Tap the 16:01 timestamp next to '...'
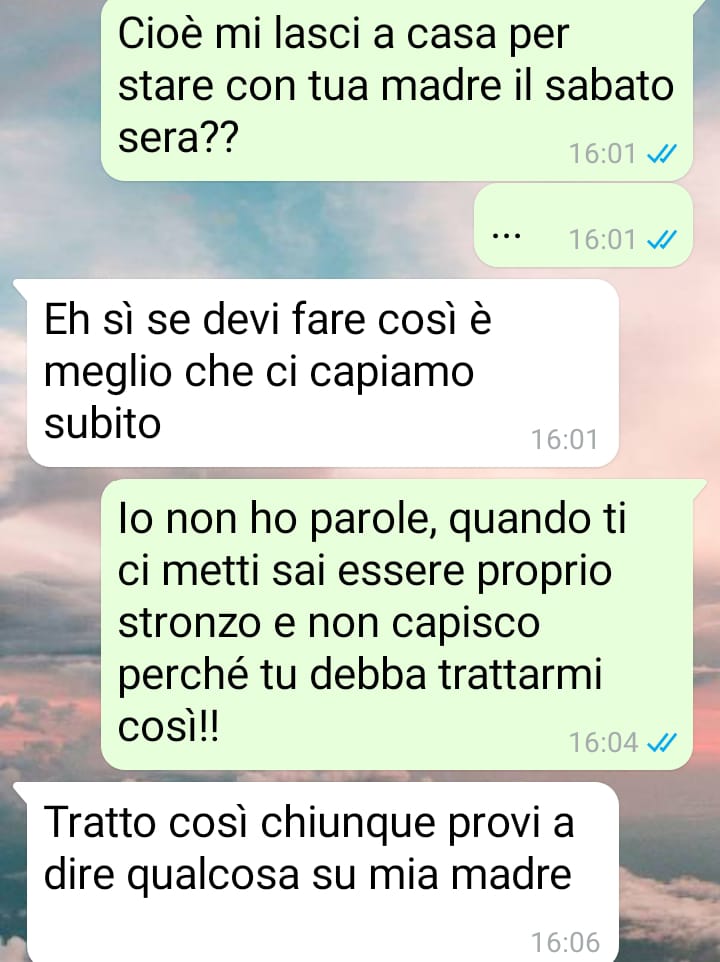720x962 pixels. pyautogui.click(x=602, y=239)
